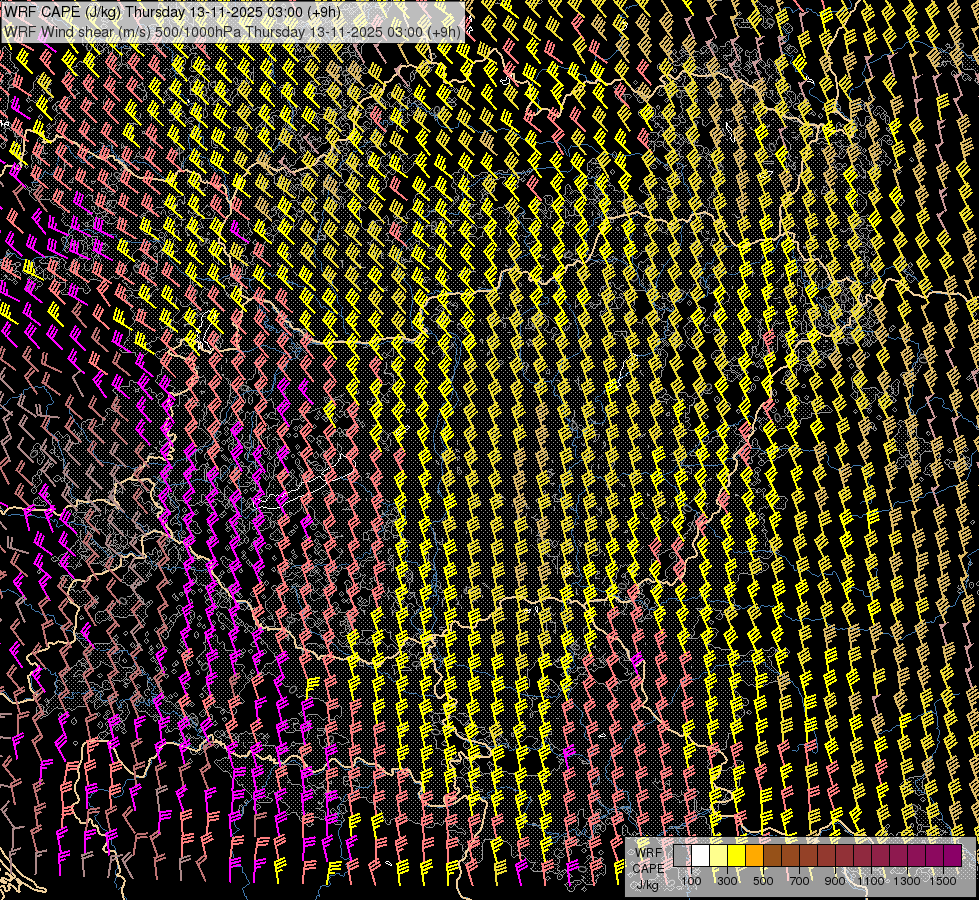Select the 300 legend tick label
979x900 pixels.
[727, 881]
